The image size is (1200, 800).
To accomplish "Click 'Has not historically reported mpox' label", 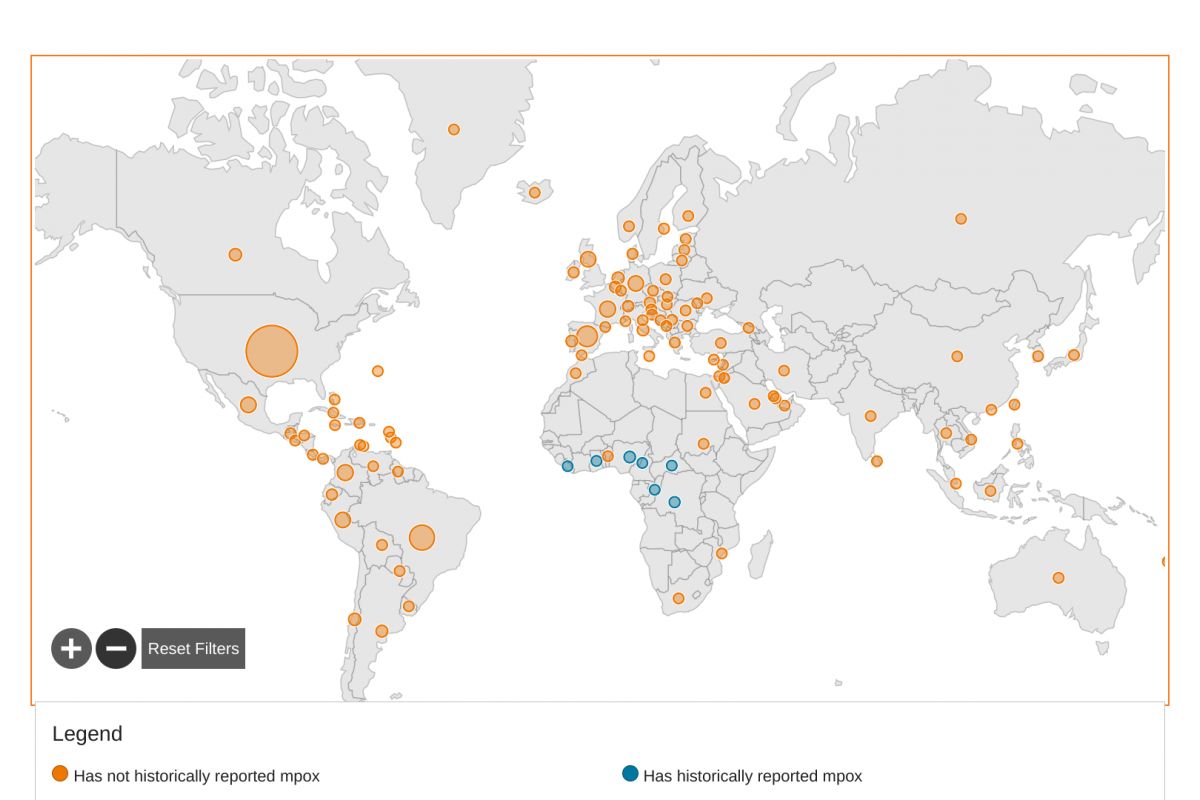I will click(196, 776).
